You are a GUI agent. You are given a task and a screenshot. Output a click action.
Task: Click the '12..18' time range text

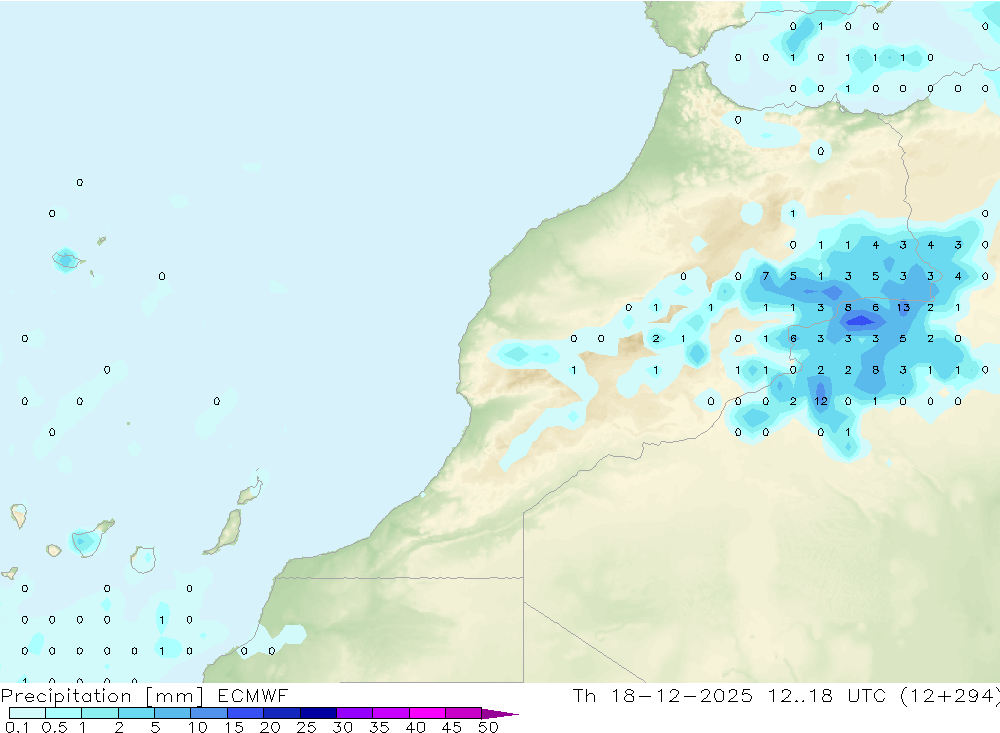tap(800, 695)
